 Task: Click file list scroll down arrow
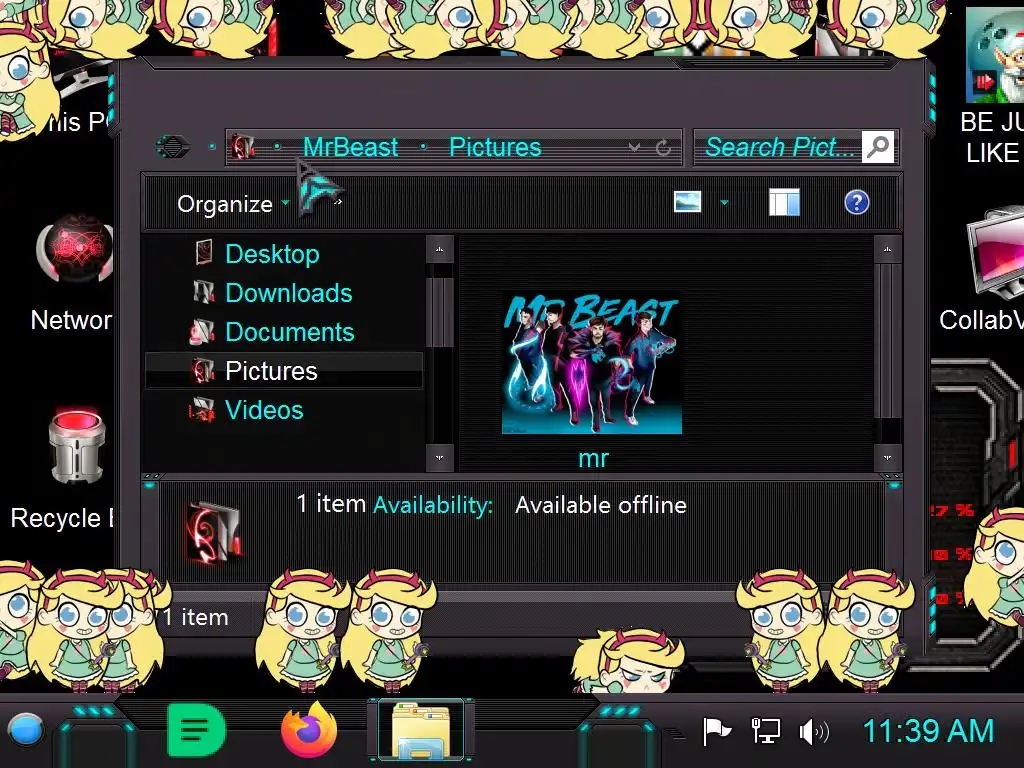point(887,458)
